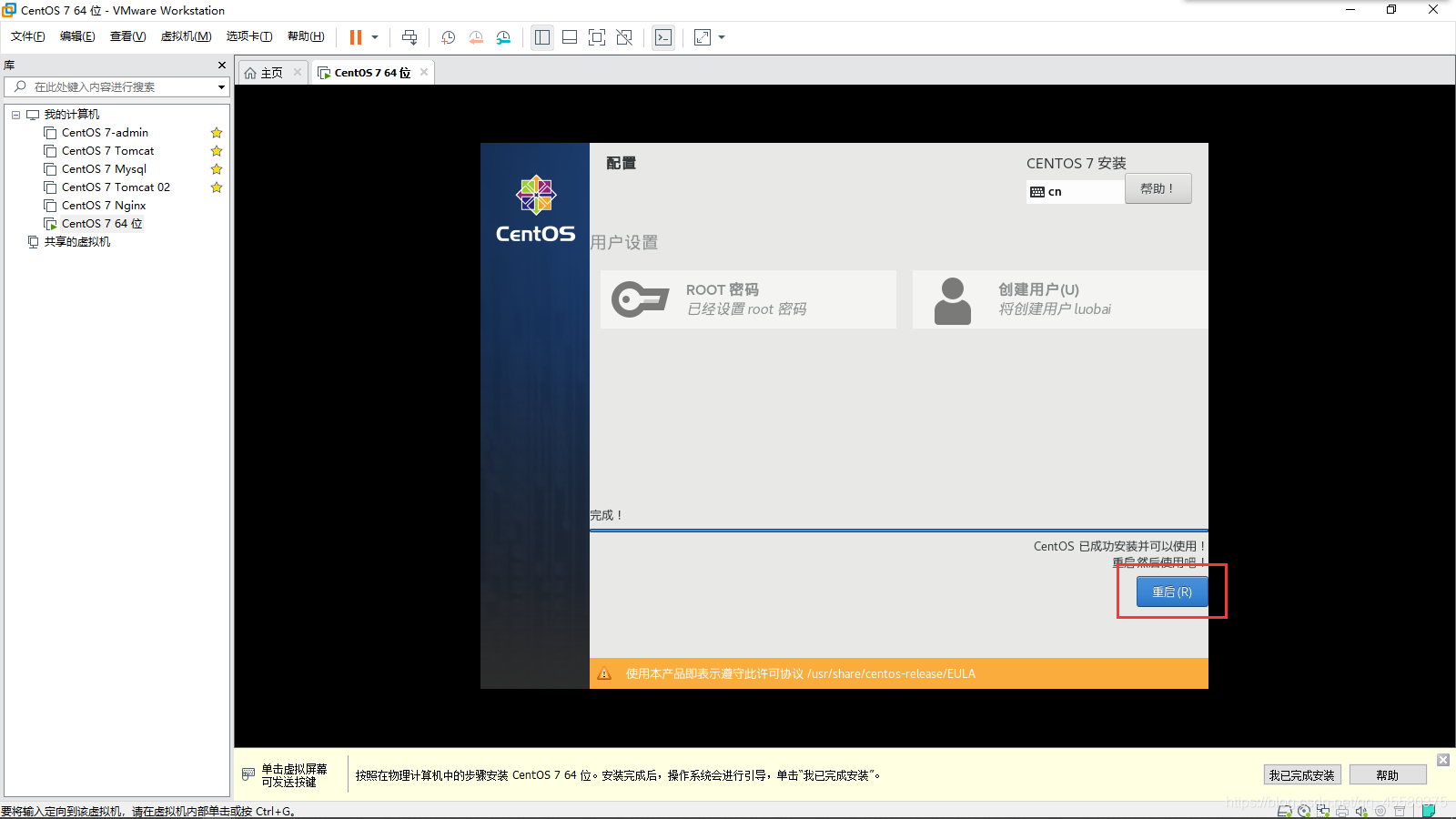Viewport: 1456px width, 819px height.
Task: Open the power options dropdown arrow beside Pause
Action: tap(375, 37)
